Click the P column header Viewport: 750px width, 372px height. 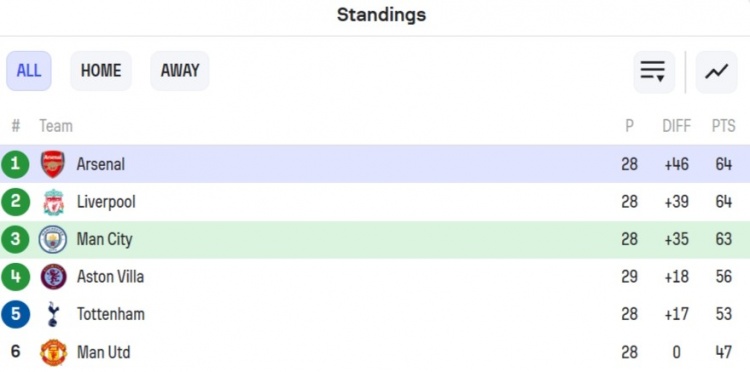coord(629,126)
